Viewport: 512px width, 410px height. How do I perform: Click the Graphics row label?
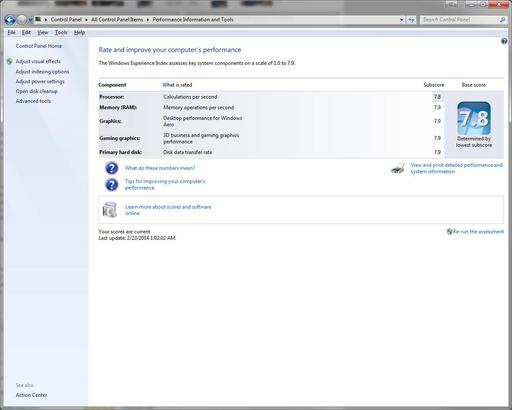tap(110, 121)
